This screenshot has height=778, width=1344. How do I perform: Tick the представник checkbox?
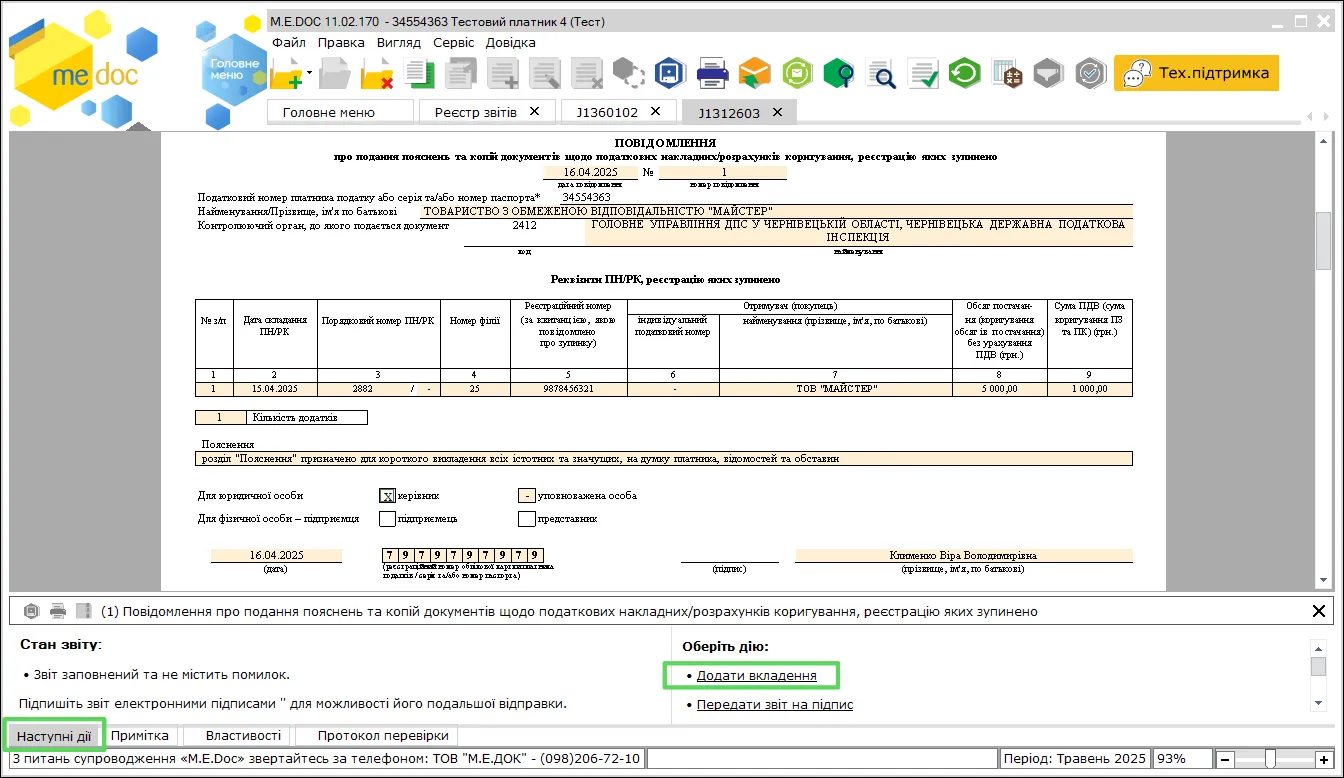526,519
